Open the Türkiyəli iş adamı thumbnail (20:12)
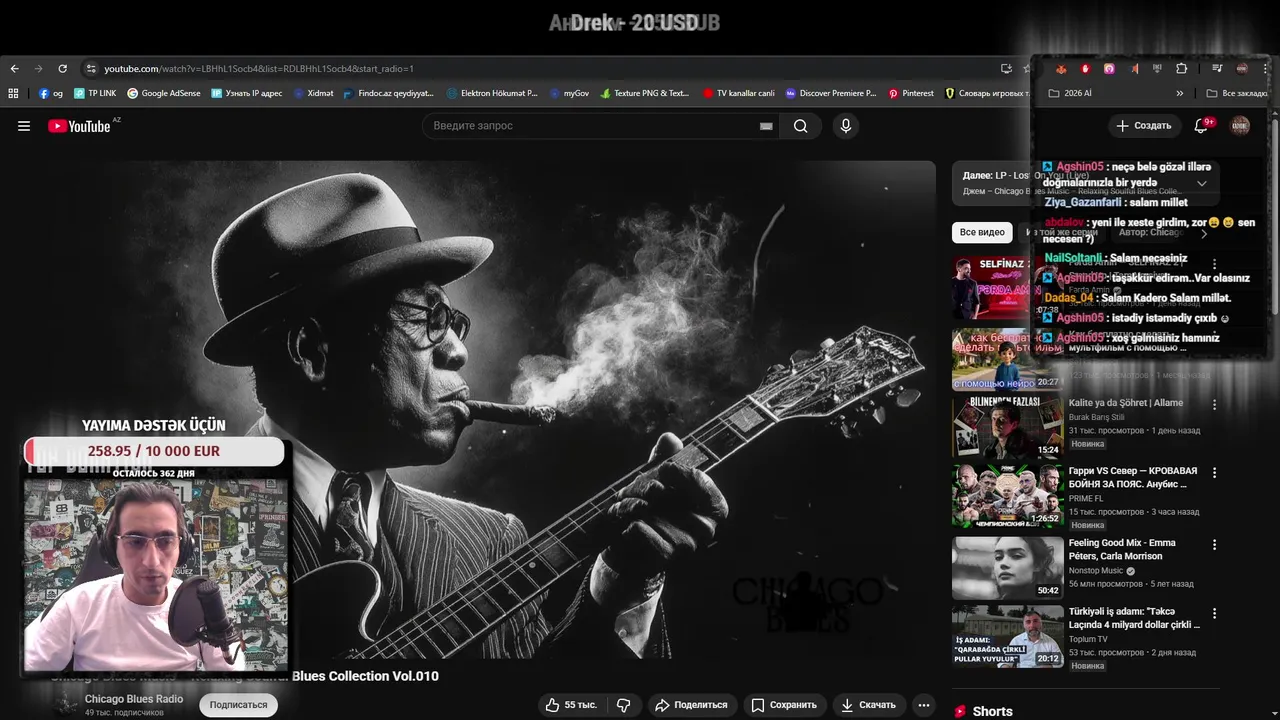1280x720 pixels. click(1007, 635)
